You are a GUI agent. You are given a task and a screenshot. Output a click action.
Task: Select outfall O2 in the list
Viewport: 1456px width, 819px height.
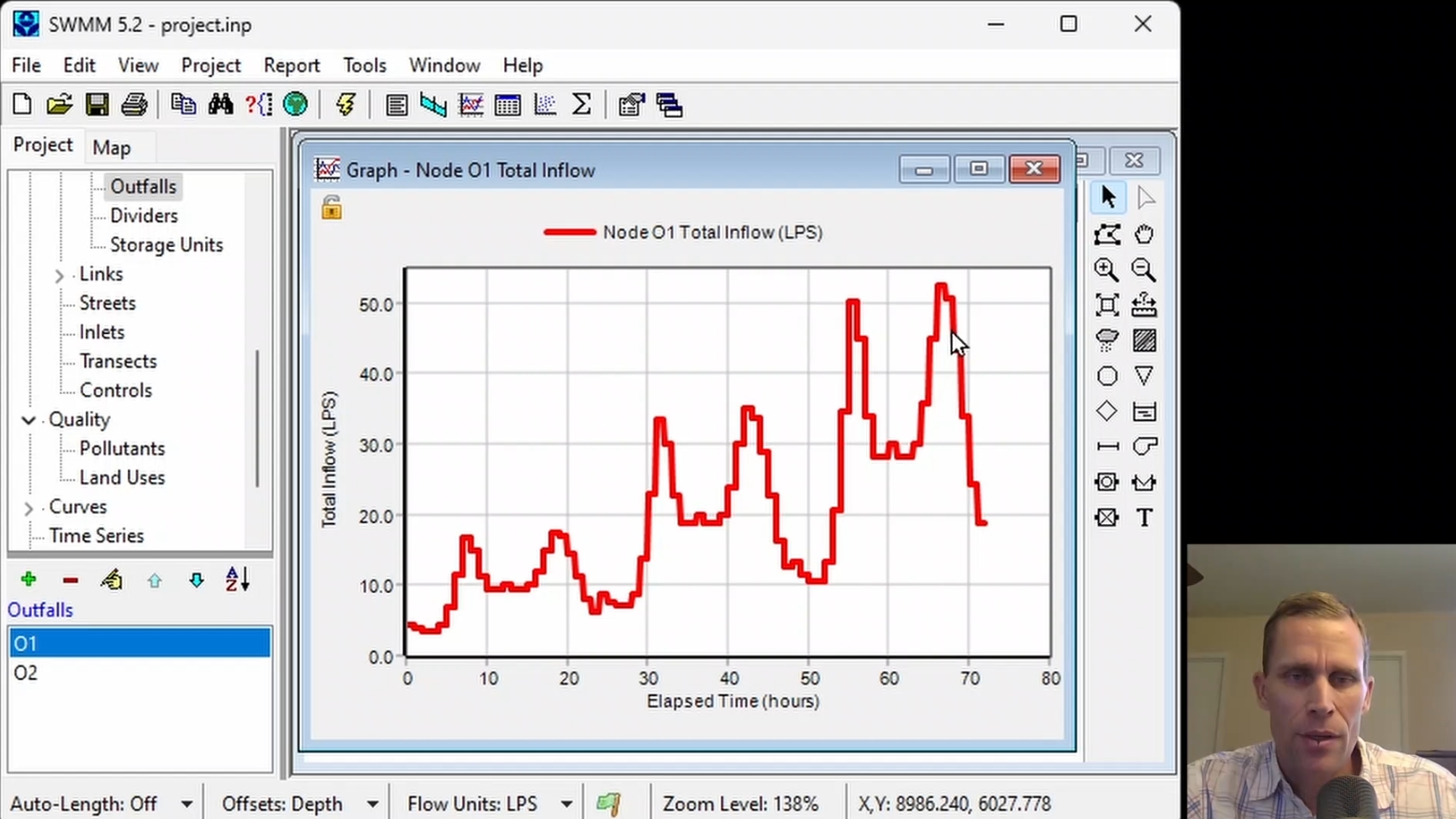[x=139, y=673]
